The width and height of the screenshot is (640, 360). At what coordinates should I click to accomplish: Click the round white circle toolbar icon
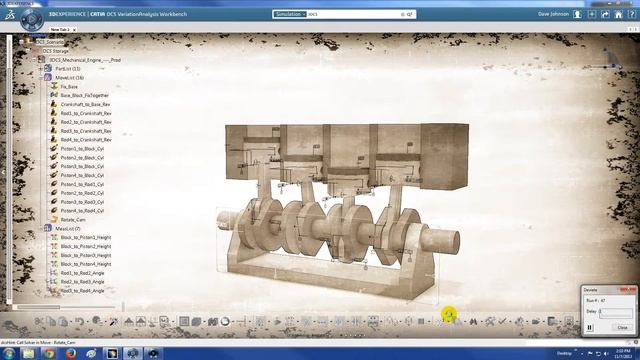[225, 322]
